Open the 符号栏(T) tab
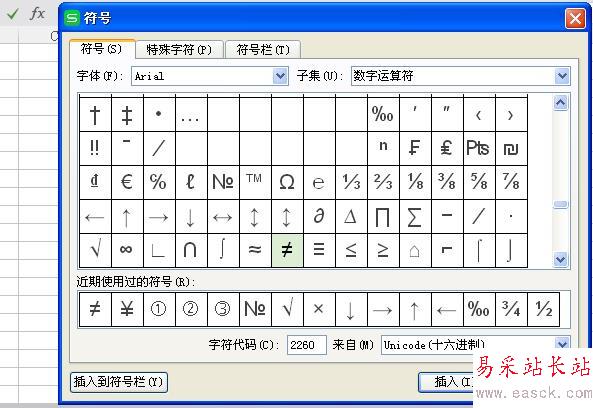Screen dimensions: 593x408 point(263,50)
